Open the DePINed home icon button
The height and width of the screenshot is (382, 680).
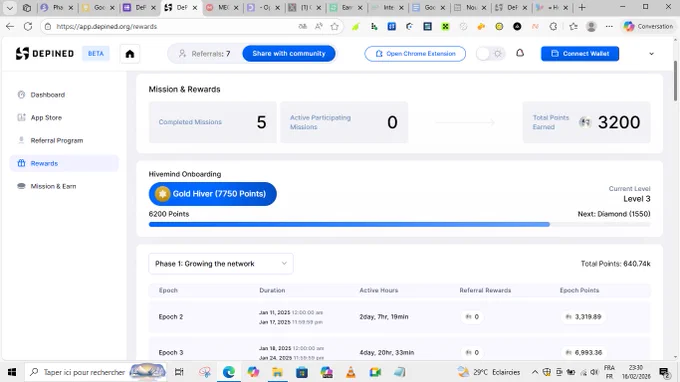130,54
